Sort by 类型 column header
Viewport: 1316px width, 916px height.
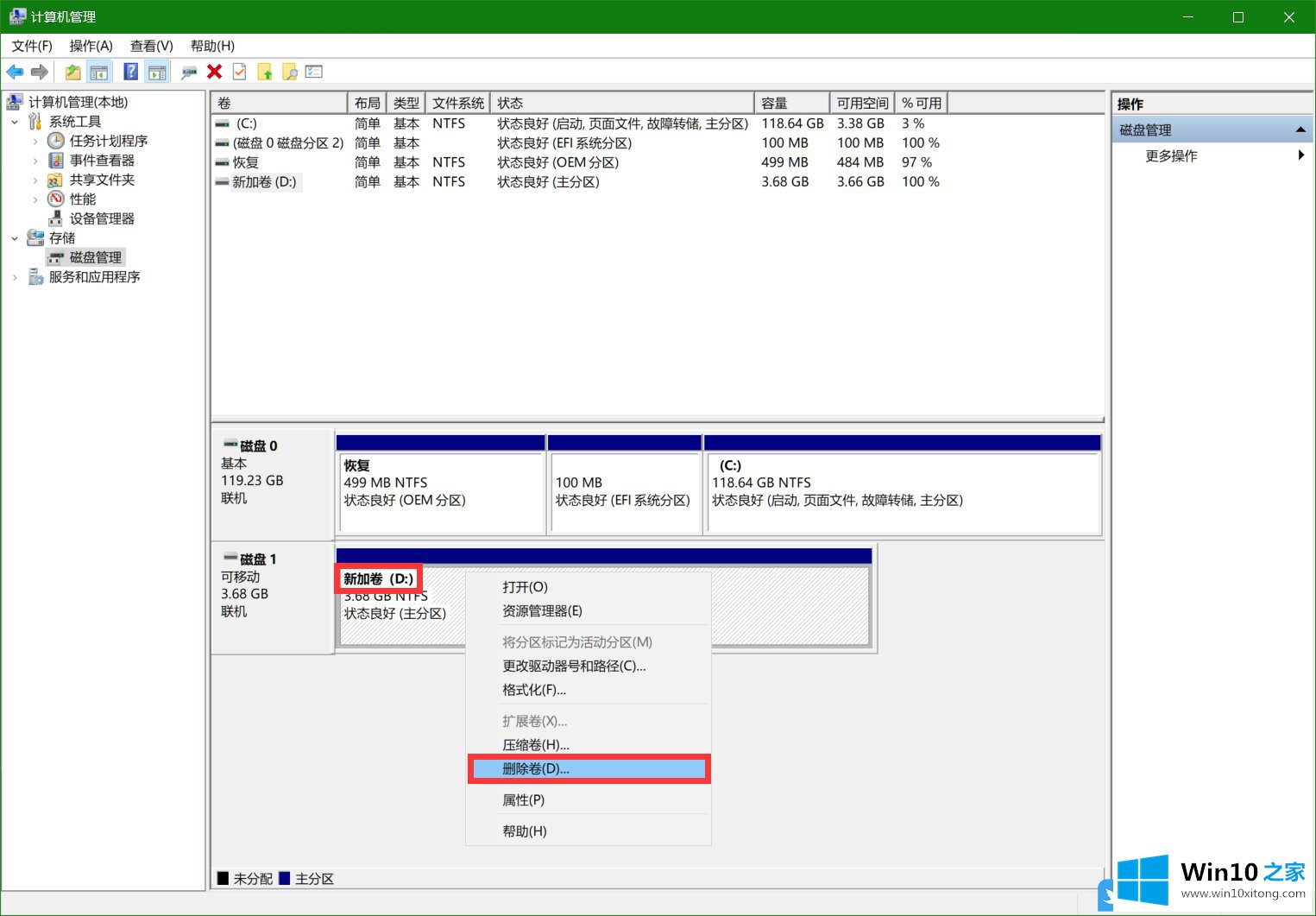pos(406,103)
